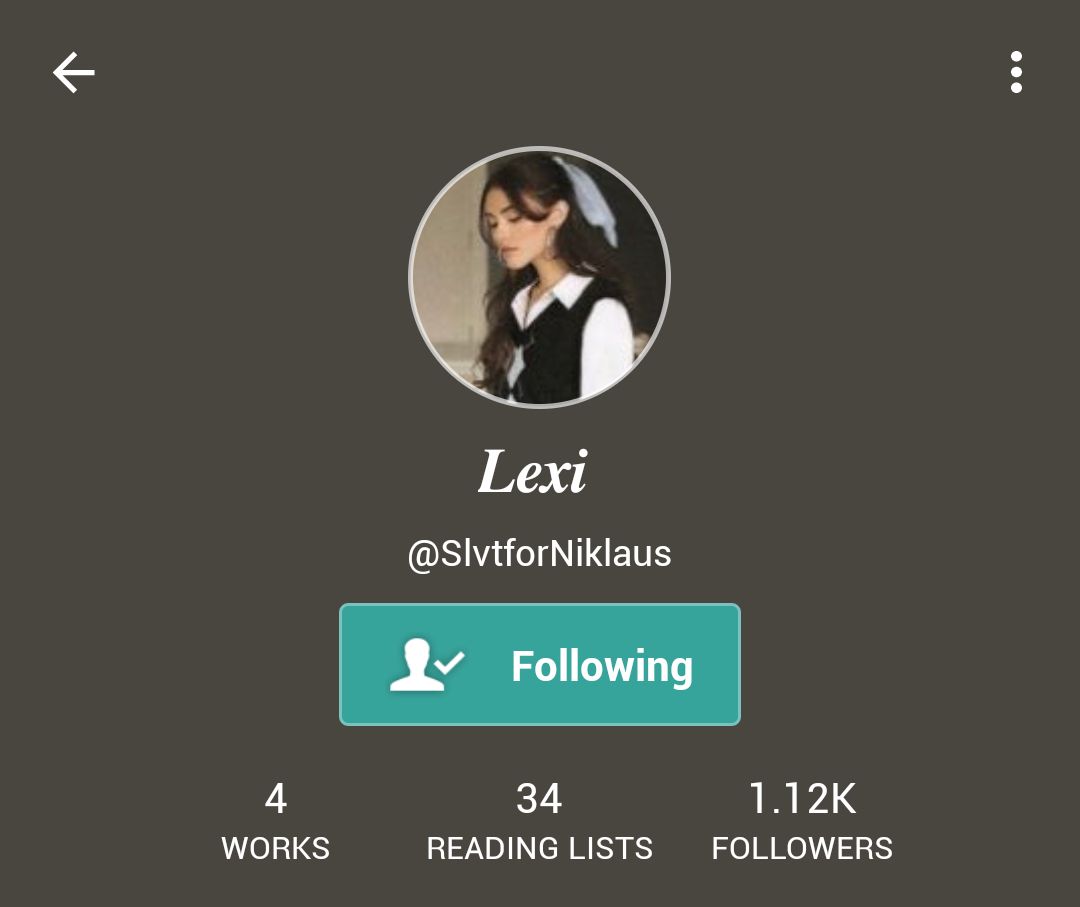Open the FOLLOWERS list label
The width and height of the screenshot is (1080, 907).
click(x=802, y=848)
